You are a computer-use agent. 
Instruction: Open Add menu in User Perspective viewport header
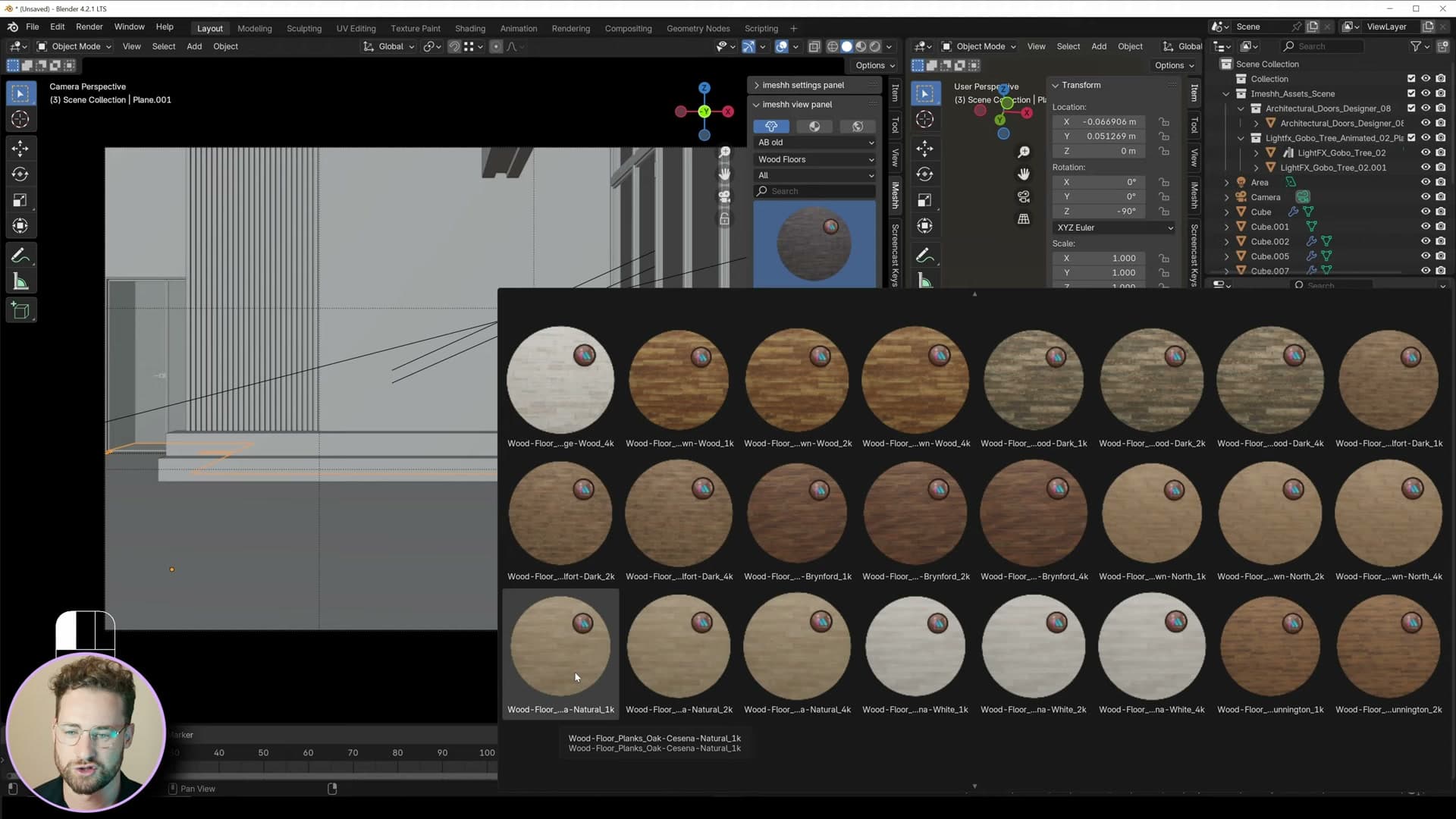[x=1099, y=46]
